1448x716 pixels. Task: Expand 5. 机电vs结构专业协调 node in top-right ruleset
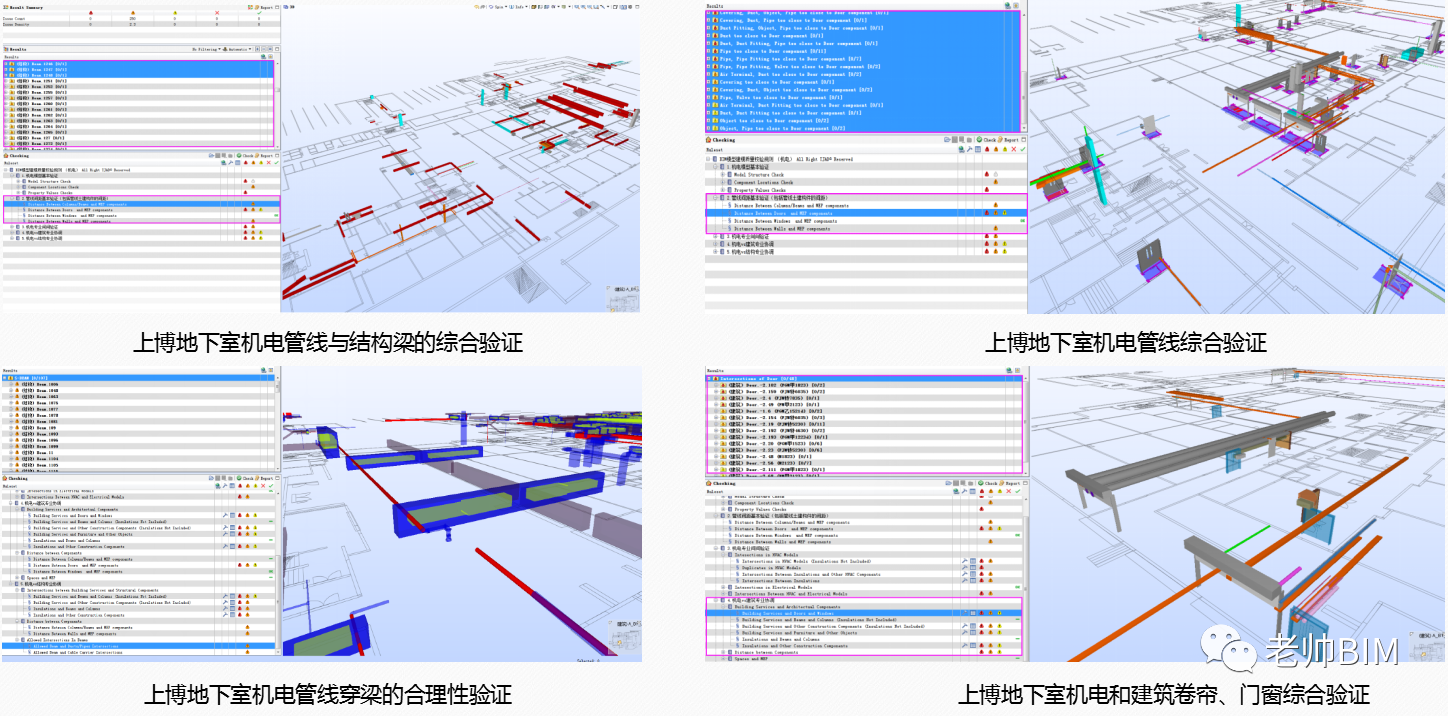[715, 250]
